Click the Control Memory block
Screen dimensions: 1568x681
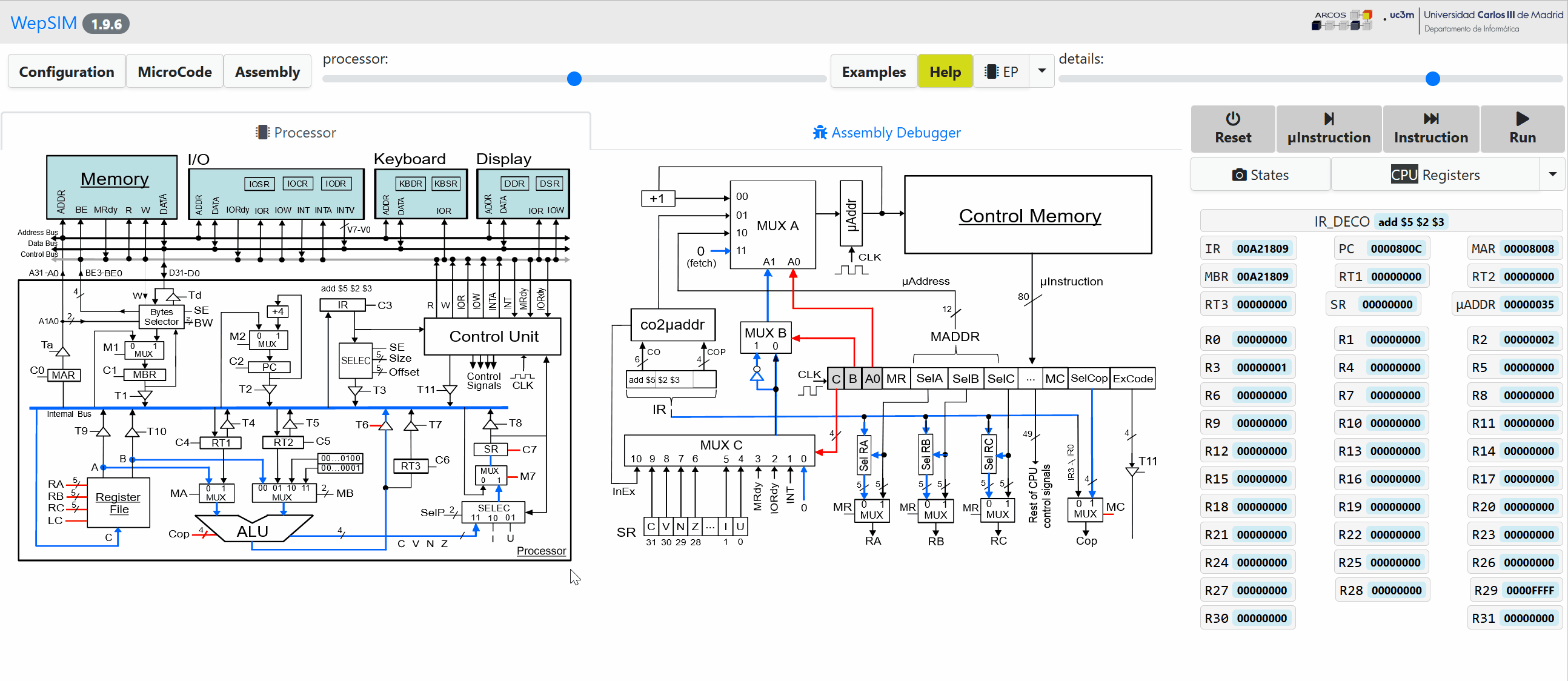(1028, 215)
